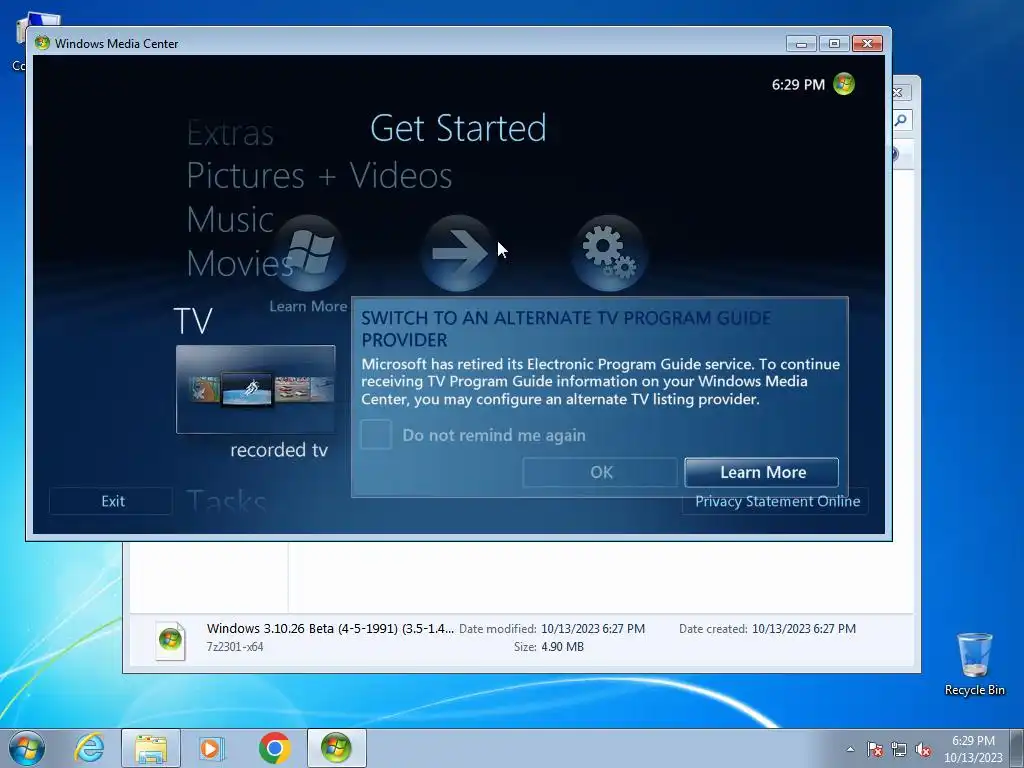Maximize the Windows Media Center window
1024x768 pixels.
click(x=834, y=44)
